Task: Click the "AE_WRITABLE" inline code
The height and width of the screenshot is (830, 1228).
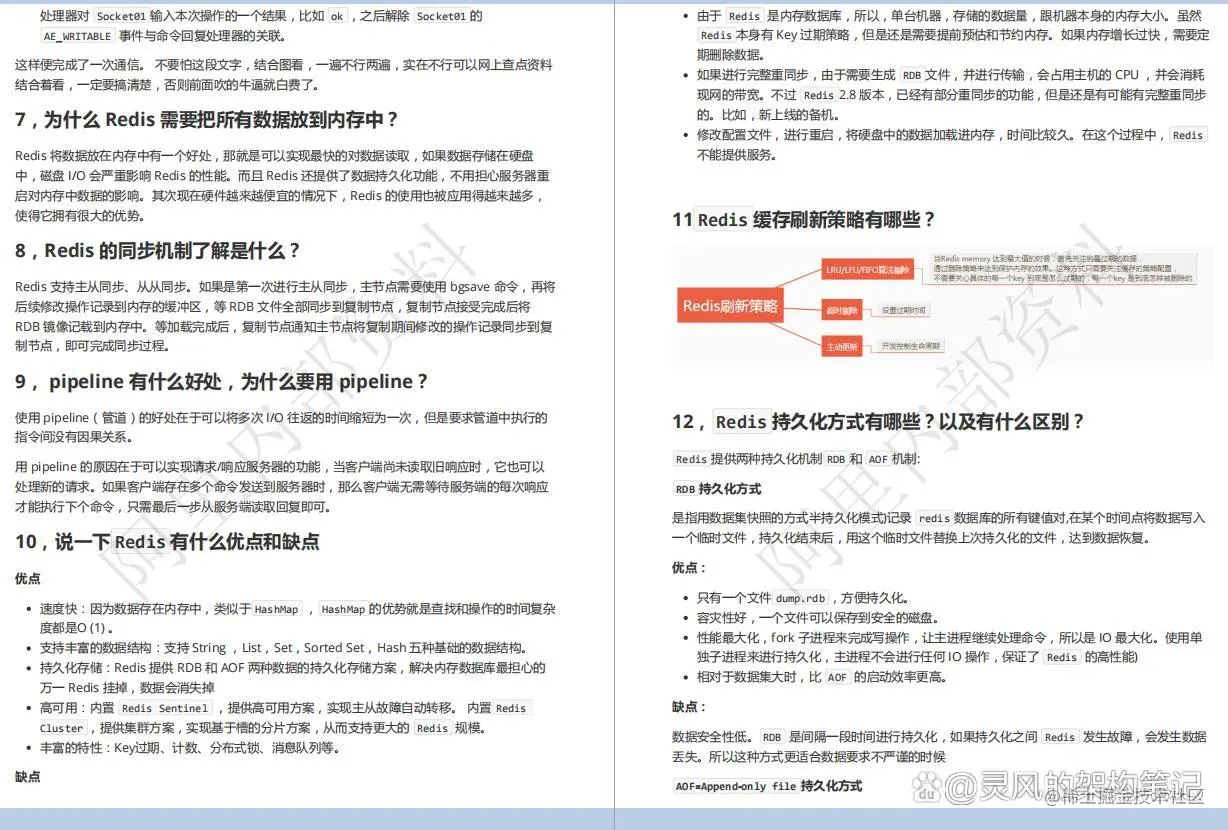Action: coord(78,35)
